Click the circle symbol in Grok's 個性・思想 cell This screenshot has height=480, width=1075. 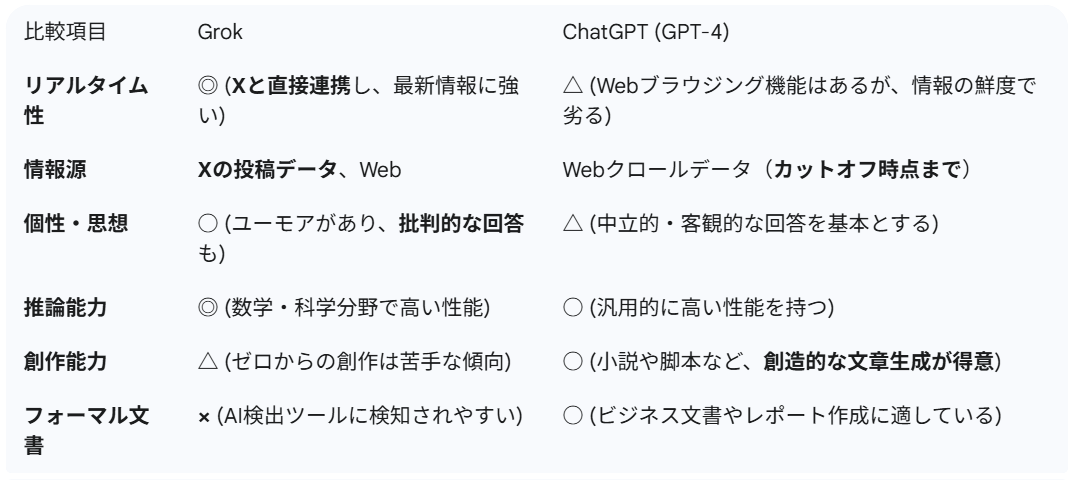208,224
